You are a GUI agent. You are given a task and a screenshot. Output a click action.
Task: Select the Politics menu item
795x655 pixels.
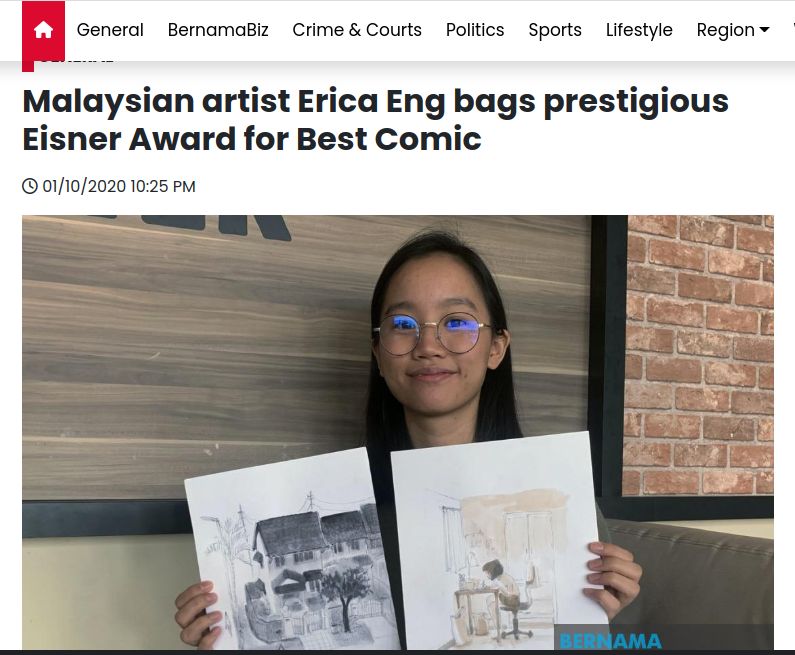[x=475, y=30]
